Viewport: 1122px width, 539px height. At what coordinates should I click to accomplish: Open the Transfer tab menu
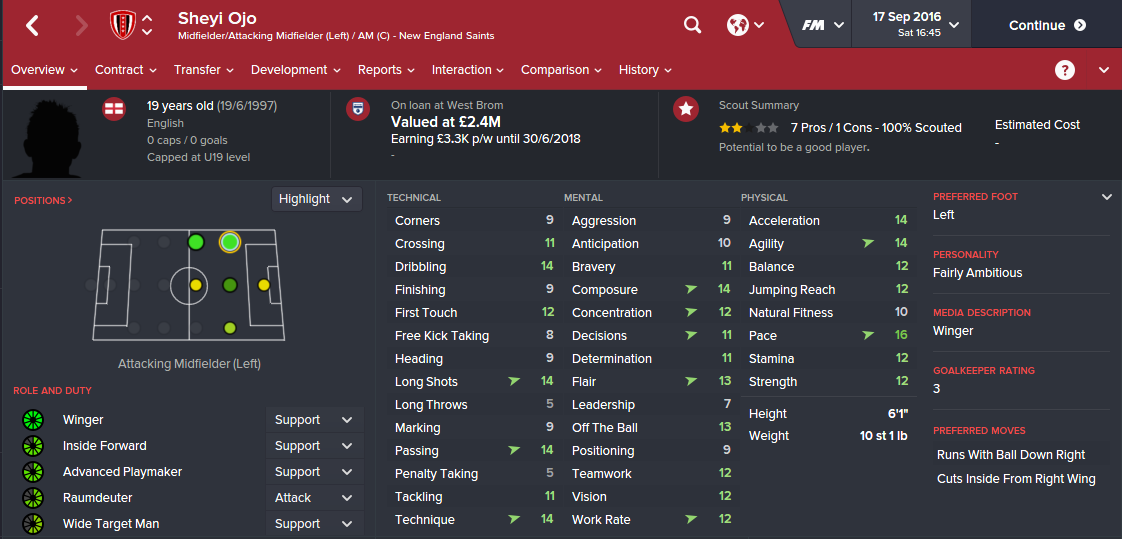pos(203,70)
